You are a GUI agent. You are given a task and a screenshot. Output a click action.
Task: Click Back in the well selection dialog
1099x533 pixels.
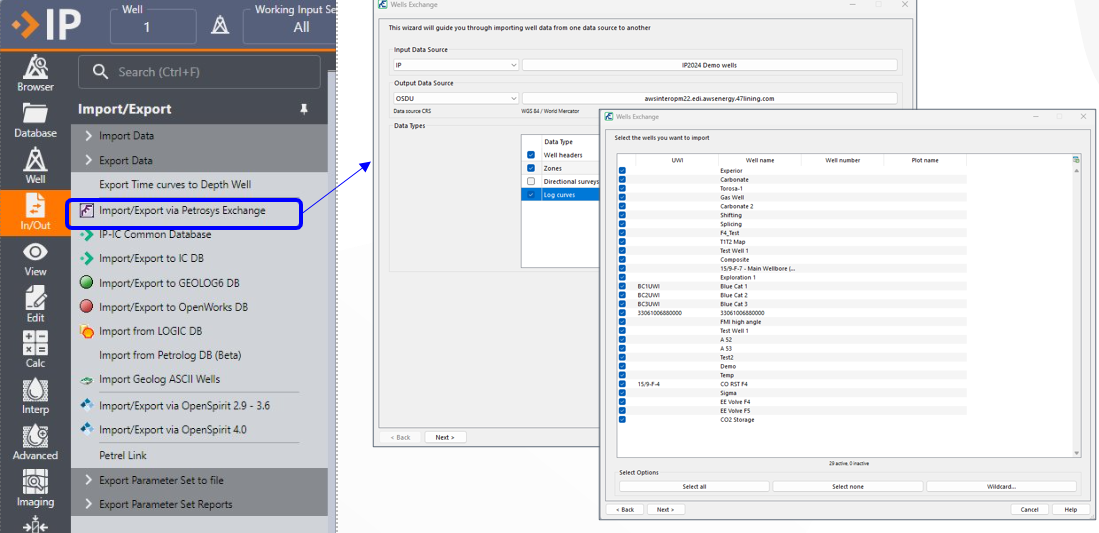[x=625, y=510]
